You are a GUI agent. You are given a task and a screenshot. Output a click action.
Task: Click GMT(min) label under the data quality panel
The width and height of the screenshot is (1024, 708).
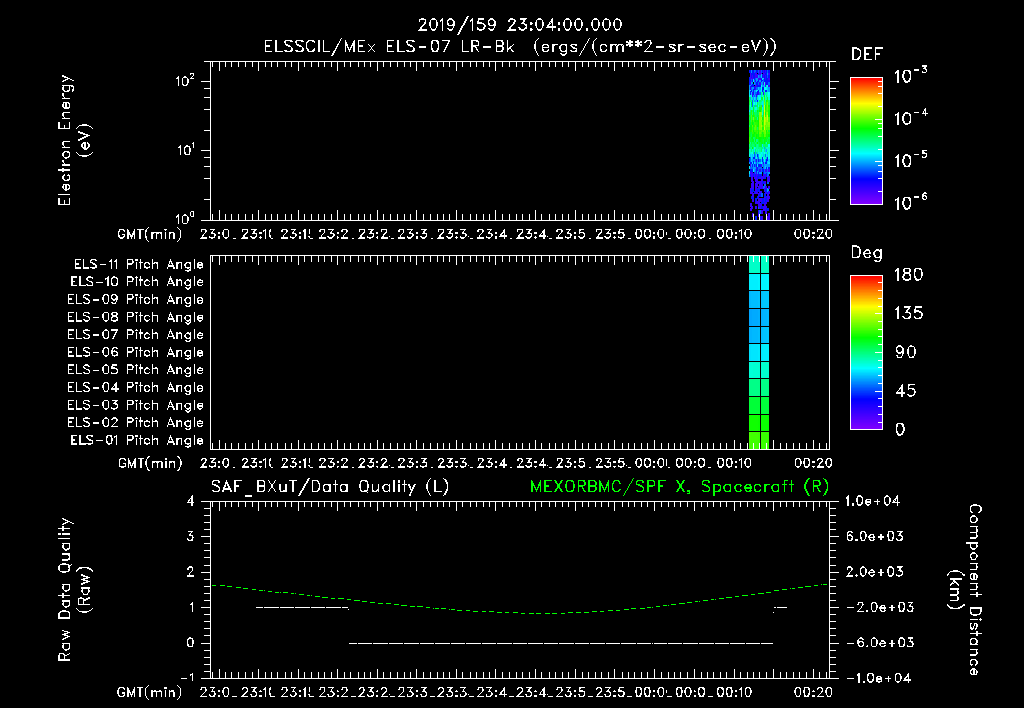[149, 692]
